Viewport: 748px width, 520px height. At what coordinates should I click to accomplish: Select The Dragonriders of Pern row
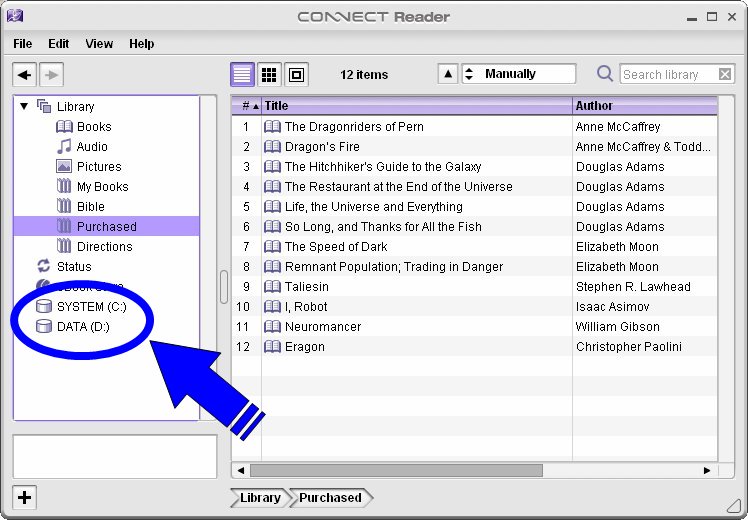475,126
